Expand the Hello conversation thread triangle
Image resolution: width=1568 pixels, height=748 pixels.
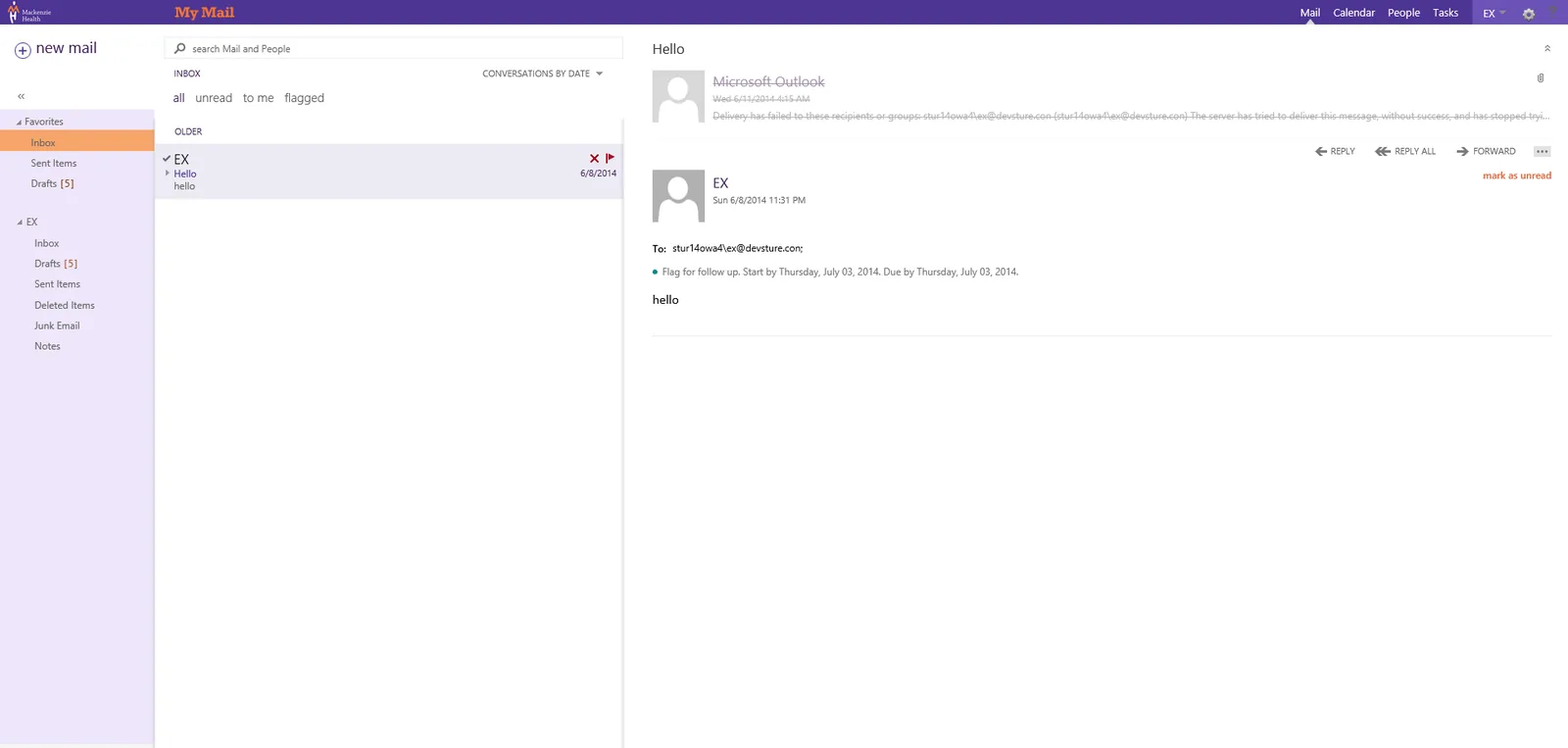click(168, 174)
